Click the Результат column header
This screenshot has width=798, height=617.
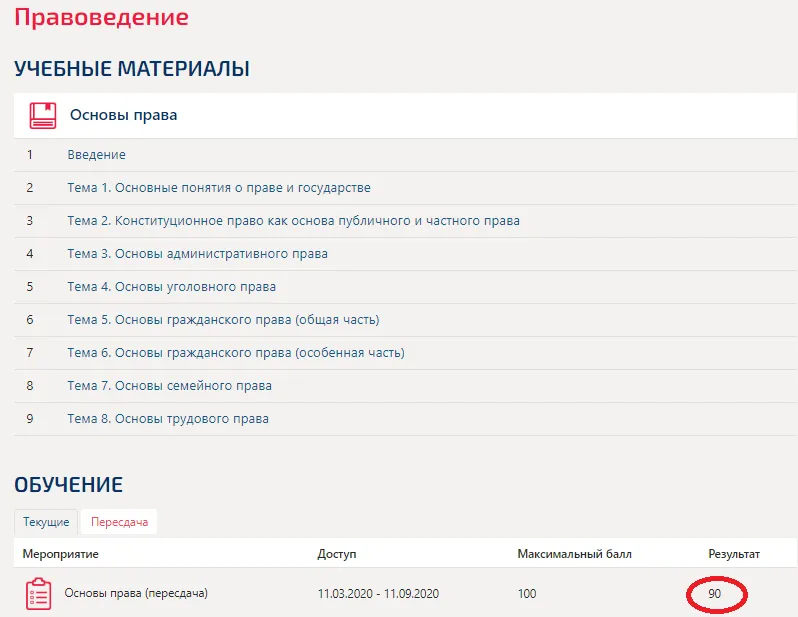tap(734, 554)
